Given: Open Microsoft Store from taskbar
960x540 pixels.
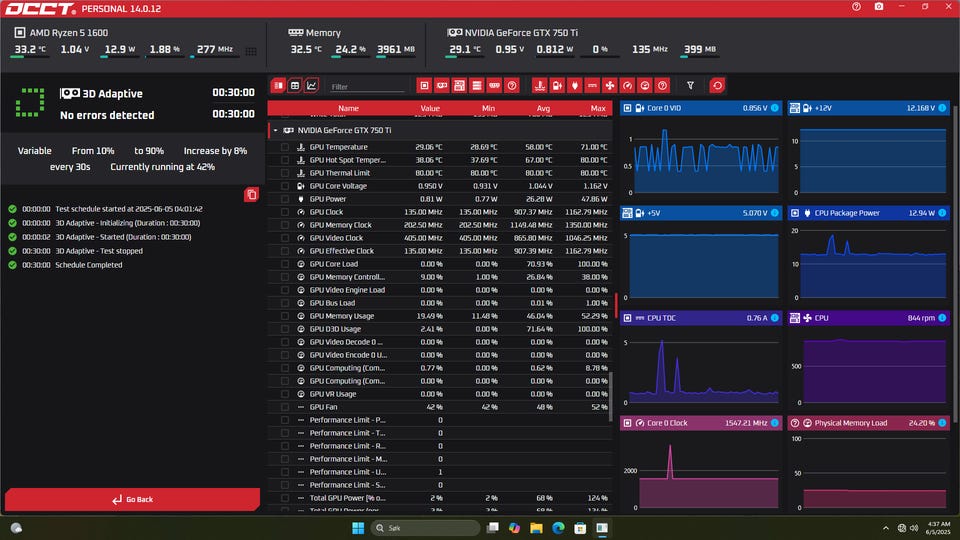Looking at the screenshot, I should tap(580, 528).
